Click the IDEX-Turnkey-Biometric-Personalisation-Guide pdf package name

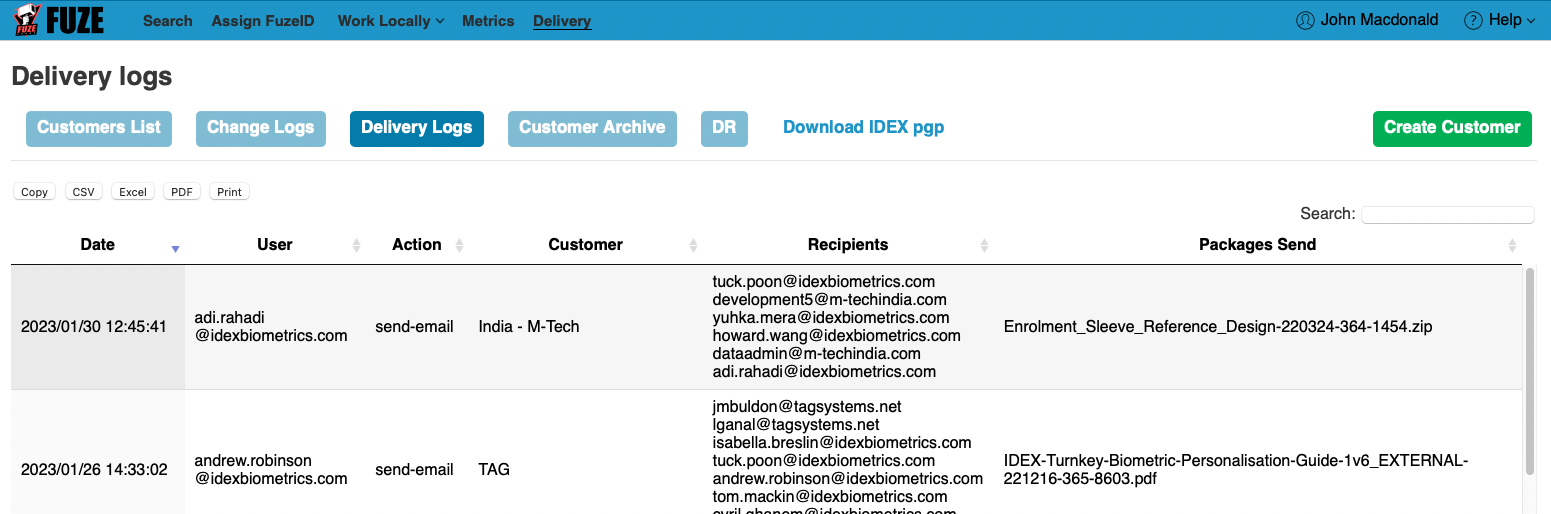1236,469
